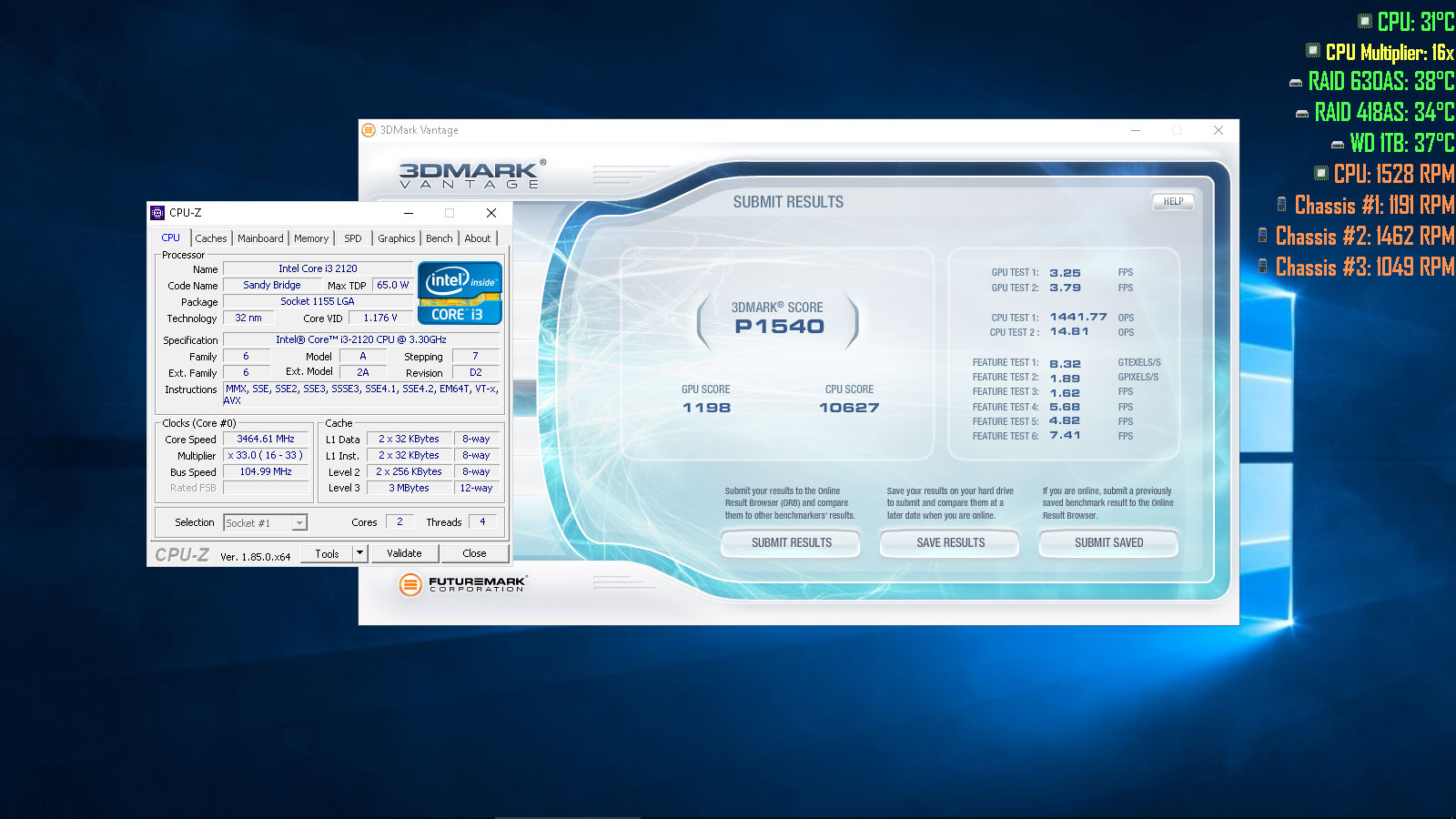Viewport: 1456px width, 819px height.
Task: Click the Close button in CPU-Z footer
Action: [474, 553]
